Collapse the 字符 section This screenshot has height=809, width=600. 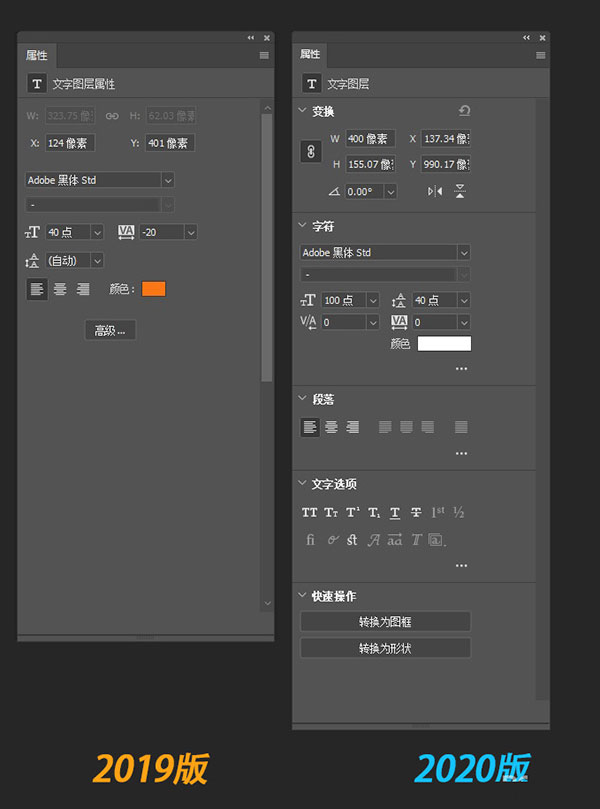pyautogui.click(x=304, y=227)
